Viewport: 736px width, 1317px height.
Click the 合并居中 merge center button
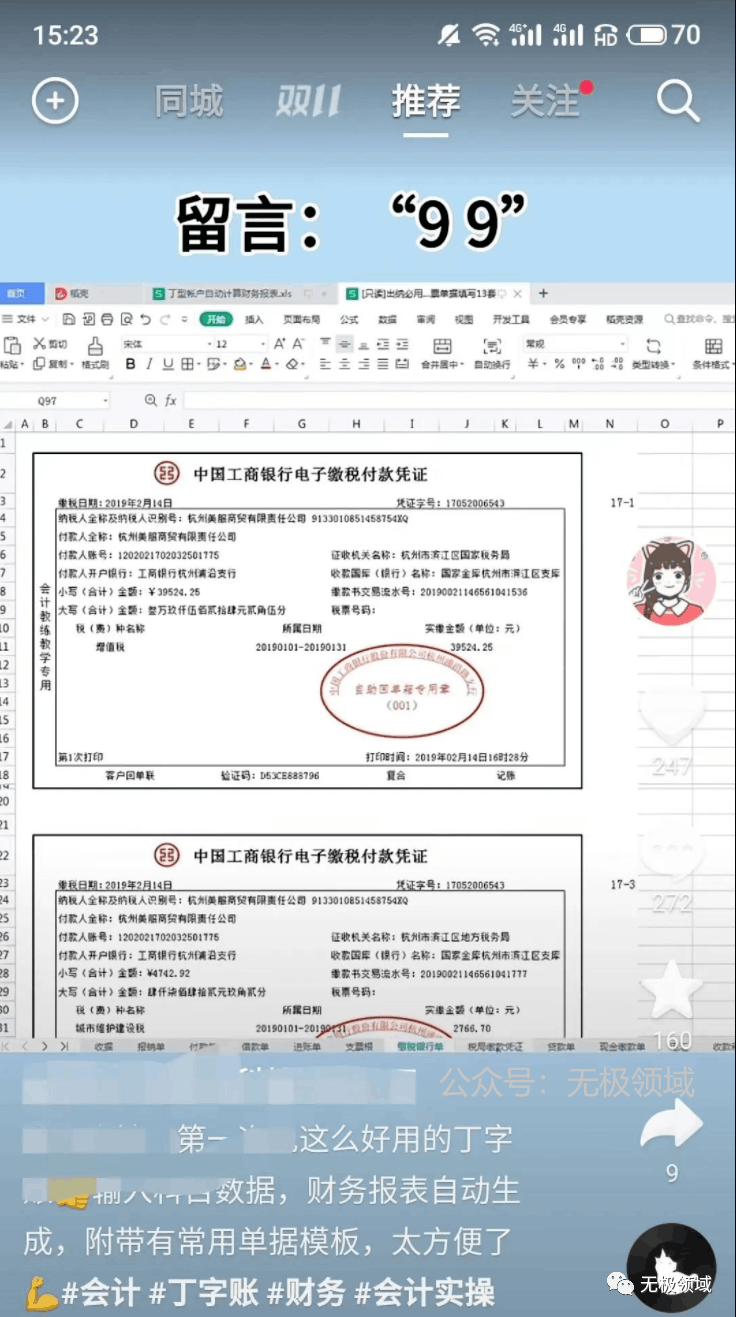(442, 354)
